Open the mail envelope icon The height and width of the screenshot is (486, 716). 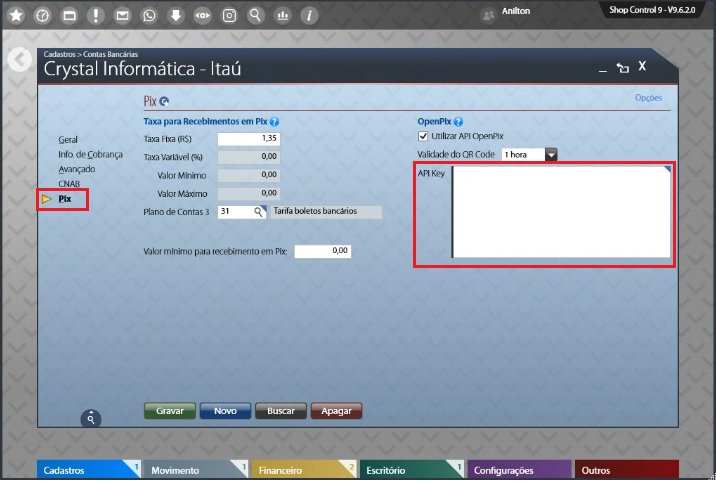(122, 16)
